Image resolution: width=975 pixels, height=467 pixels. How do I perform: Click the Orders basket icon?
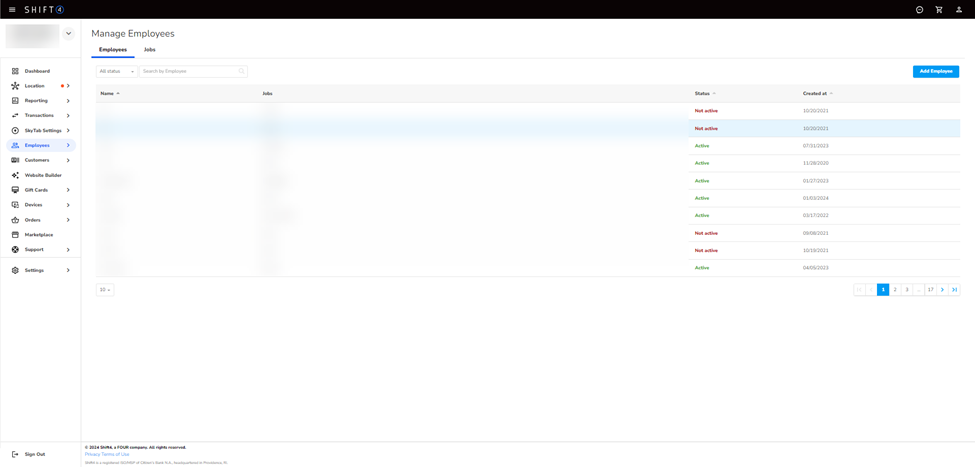click(x=16, y=220)
